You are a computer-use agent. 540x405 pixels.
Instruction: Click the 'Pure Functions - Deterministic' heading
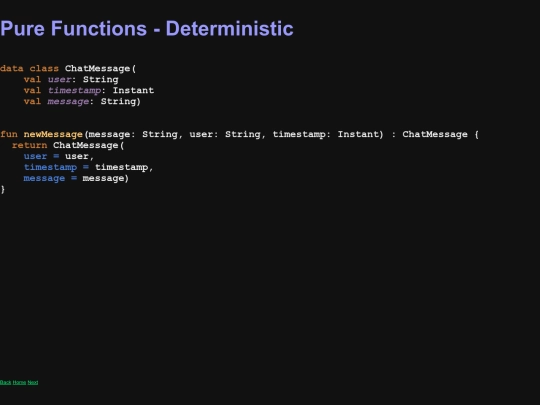click(x=147, y=28)
